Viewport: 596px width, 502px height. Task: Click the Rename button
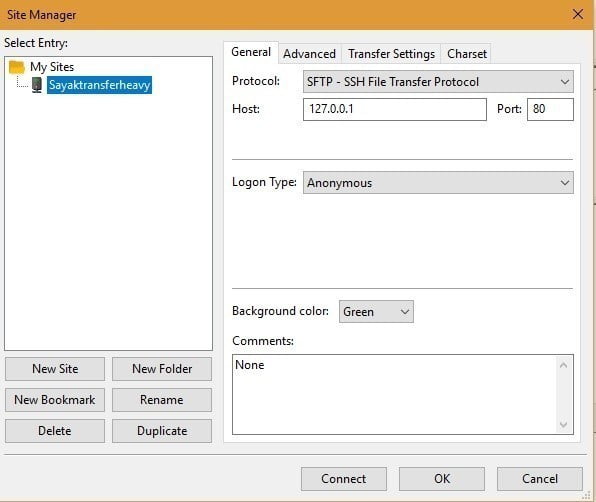pyautogui.click(x=162, y=400)
